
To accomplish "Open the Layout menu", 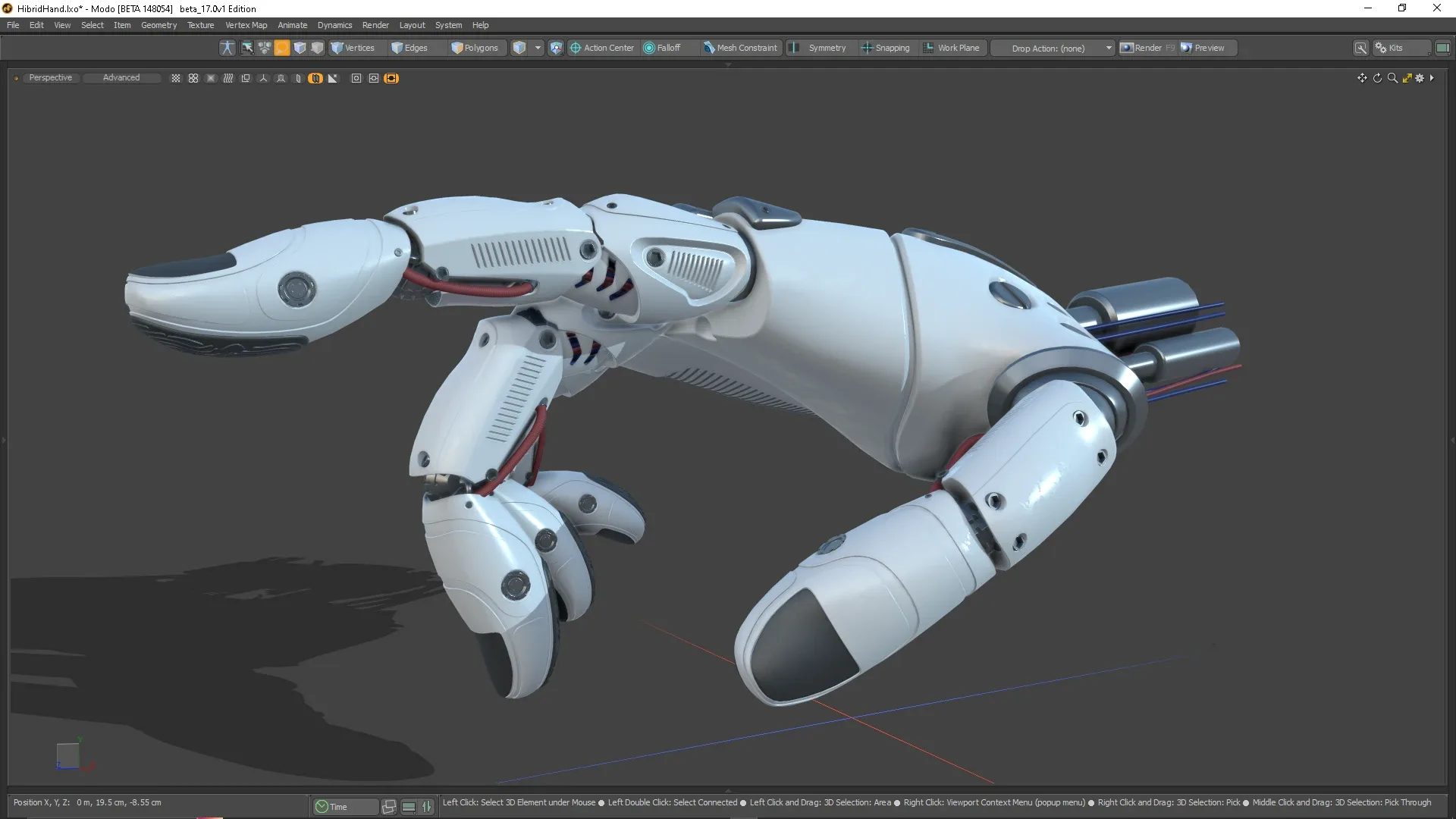I will click(x=412, y=25).
